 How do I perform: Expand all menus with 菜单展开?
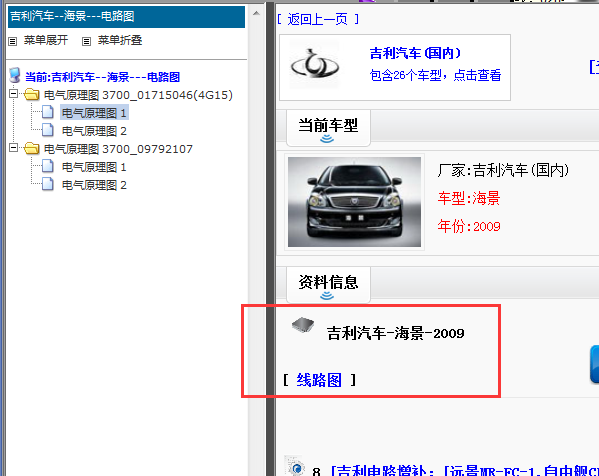[46, 40]
